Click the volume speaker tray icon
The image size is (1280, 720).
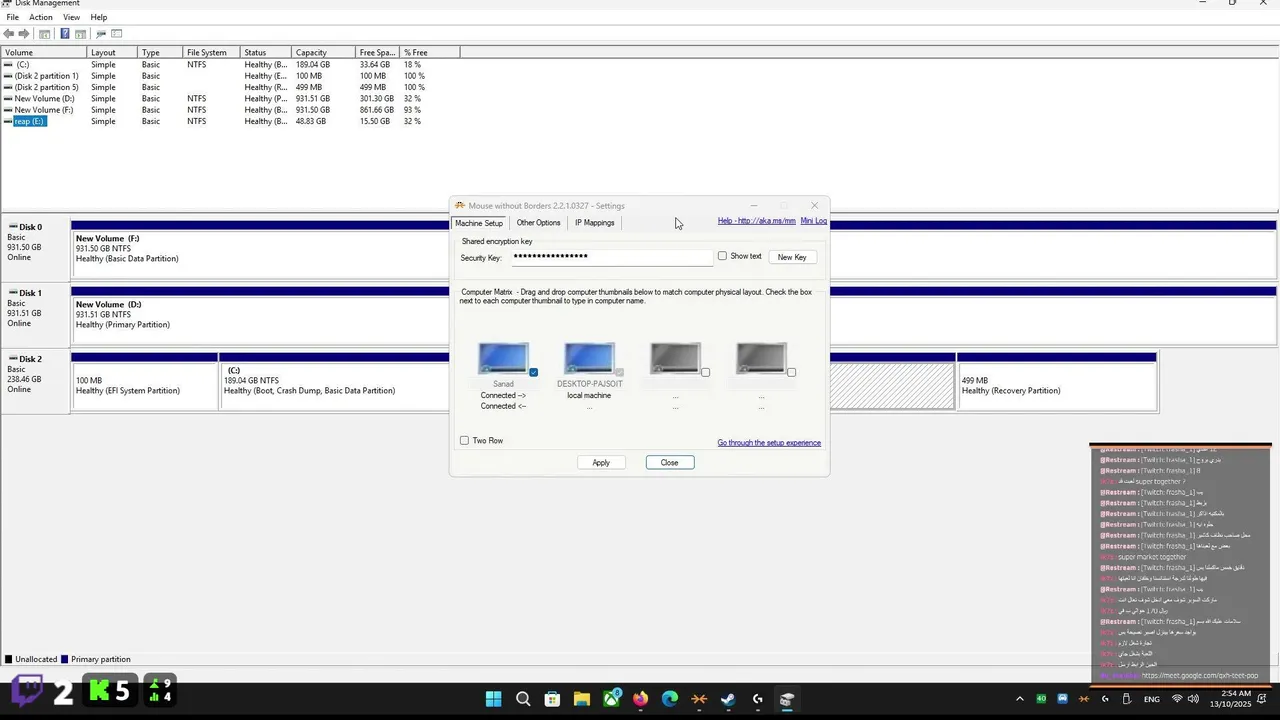click(1193, 699)
